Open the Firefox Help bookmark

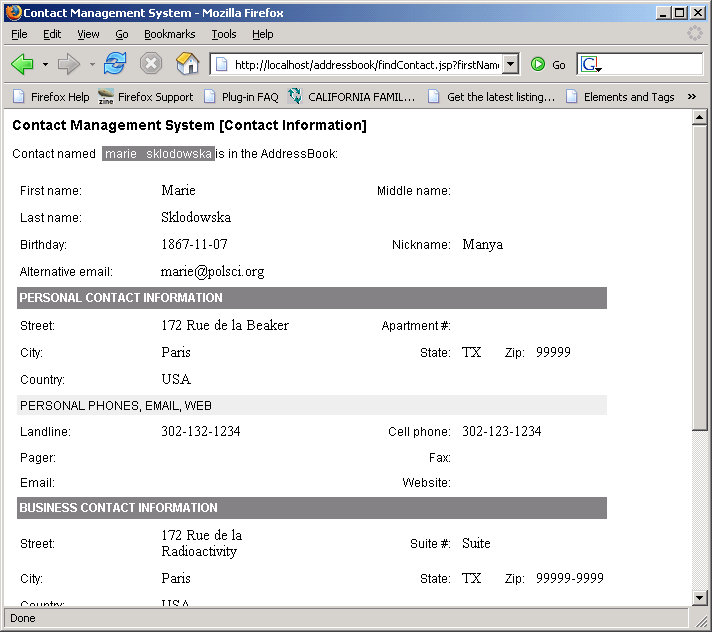pyautogui.click(x=51, y=97)
